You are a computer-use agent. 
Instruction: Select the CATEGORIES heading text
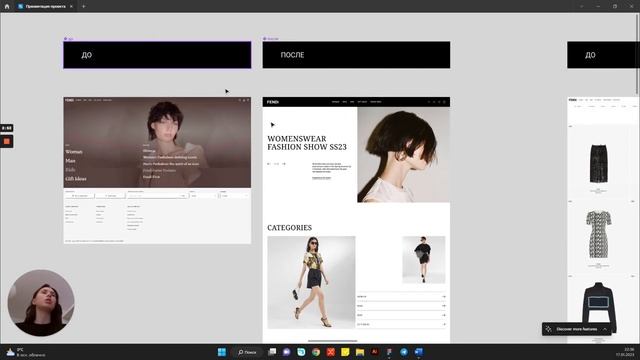pyautogui.click(x=289, y=228)
